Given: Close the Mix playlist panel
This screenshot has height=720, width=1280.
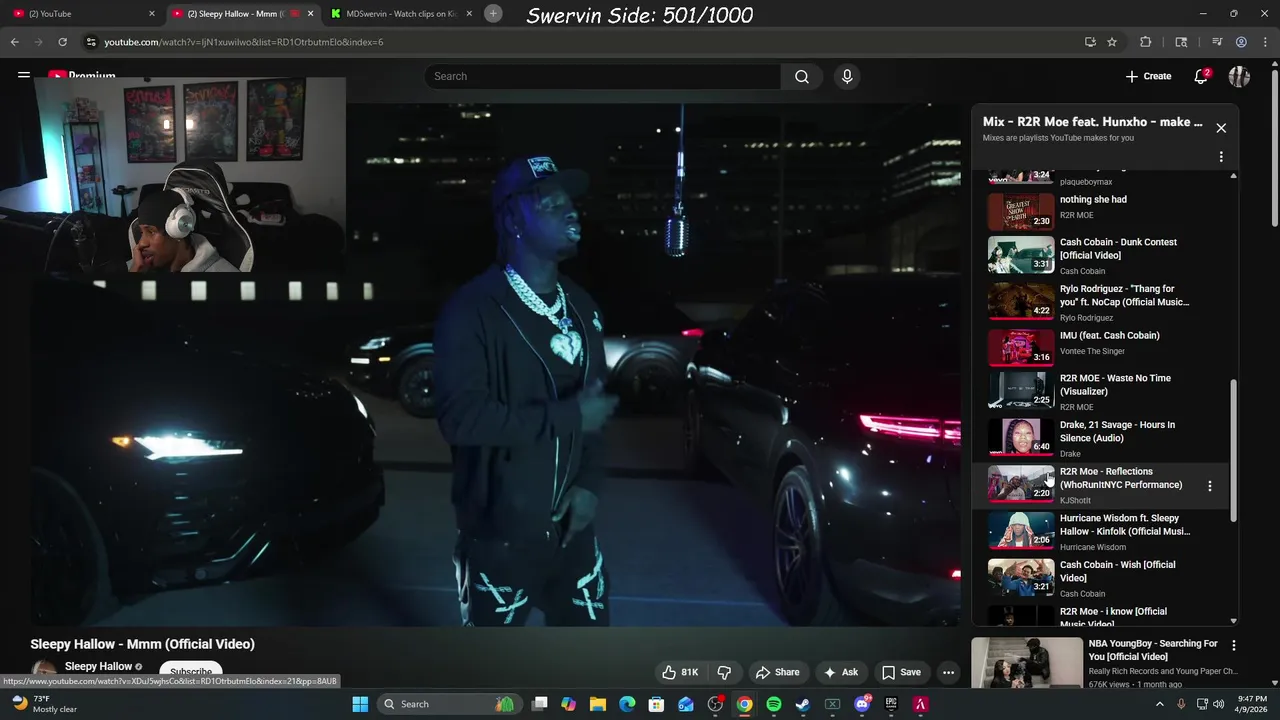Looking at the screenshot, I should (1221, 128).
